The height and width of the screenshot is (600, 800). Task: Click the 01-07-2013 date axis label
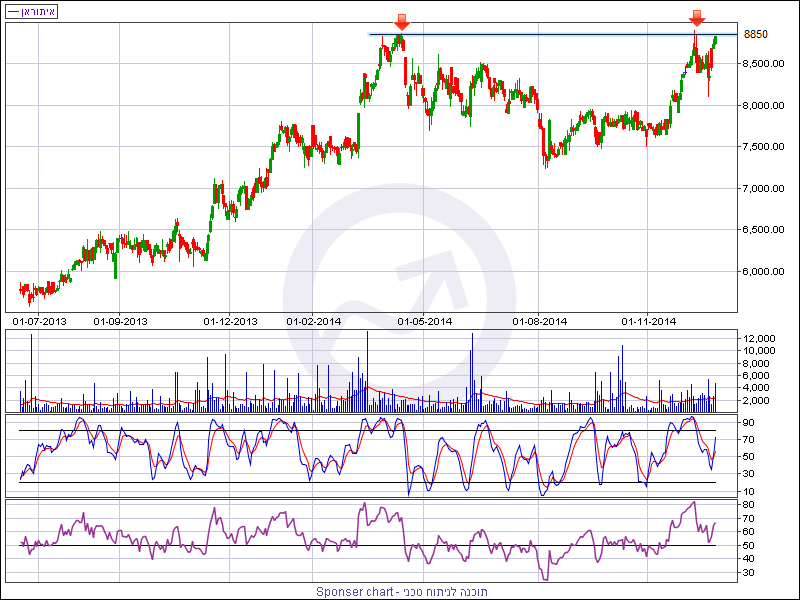(39, 321)
